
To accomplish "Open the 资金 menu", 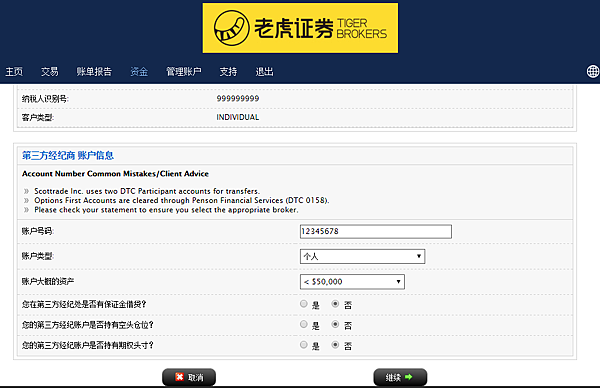I will click(x=139, y=72).
